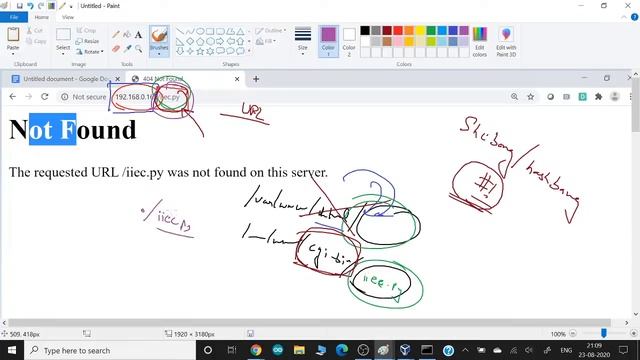Activate the Color 1 swatch
This screenshot has height=360, width=640.
coord(328,41)
